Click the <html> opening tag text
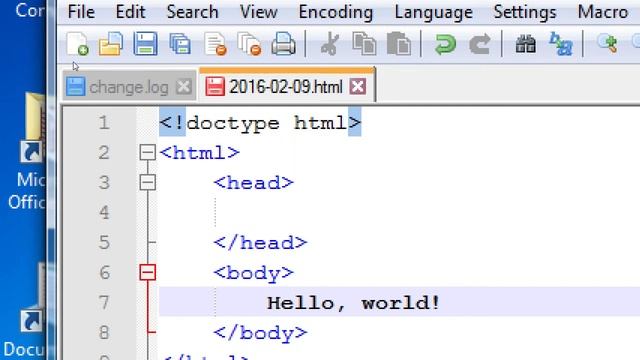Image resolution: width=640 pixels, height=360 pixels. point(199,153)
